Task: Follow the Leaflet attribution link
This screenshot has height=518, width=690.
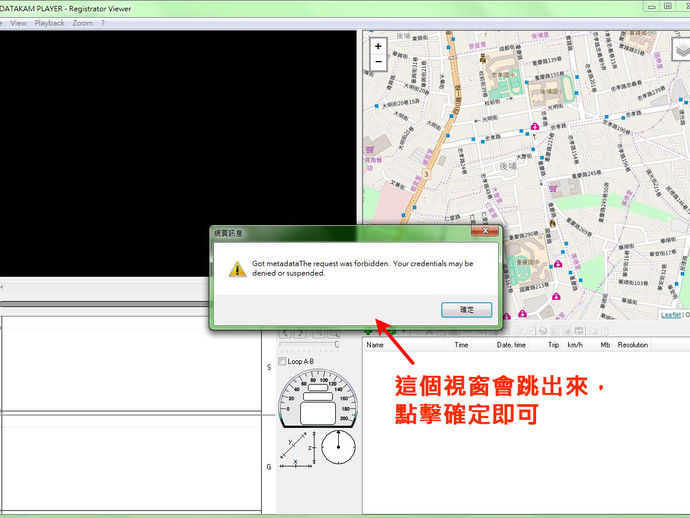Action: 671,315
